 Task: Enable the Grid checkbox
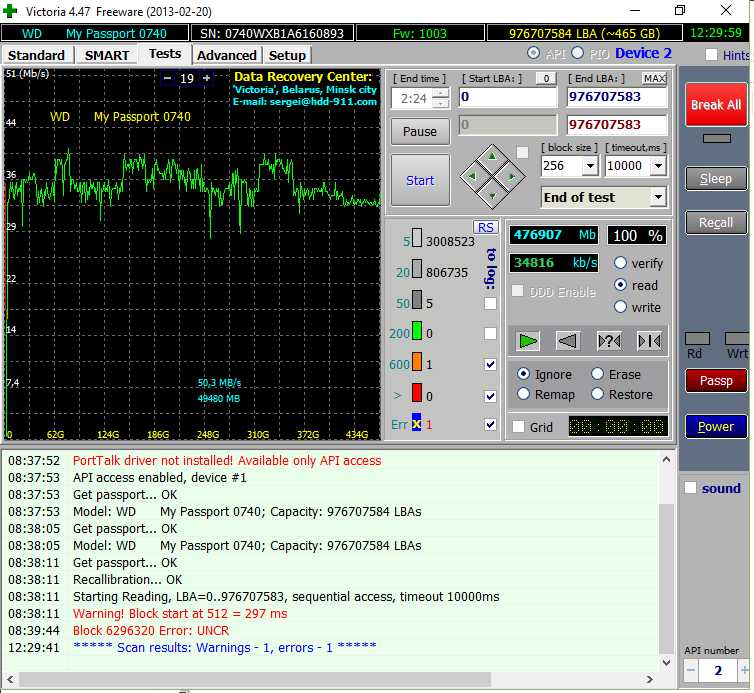click(518, 427)
